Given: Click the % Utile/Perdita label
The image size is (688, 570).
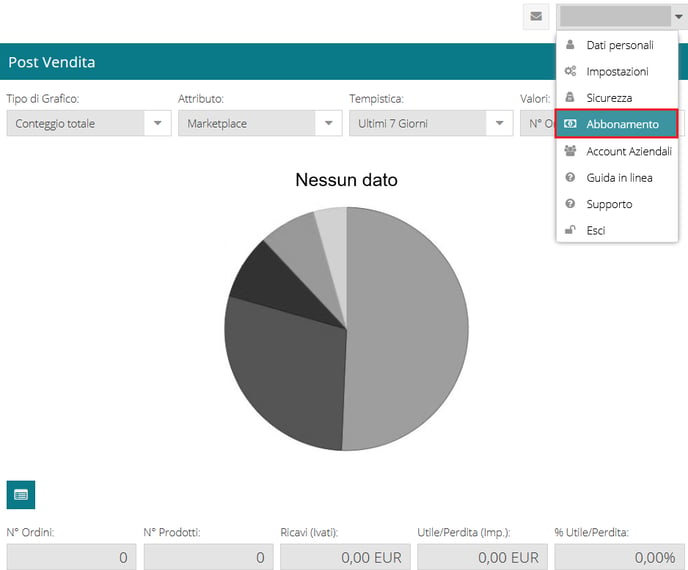Looking at the screenshot, I should [x=591, y=532].
